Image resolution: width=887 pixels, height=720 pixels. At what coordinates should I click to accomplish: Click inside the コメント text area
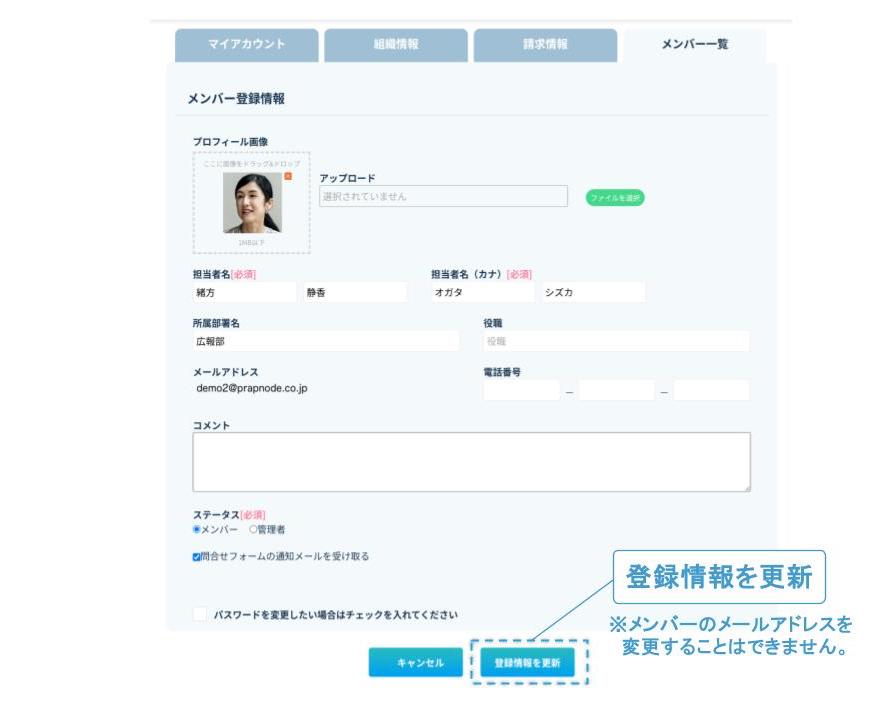point(471,462)
